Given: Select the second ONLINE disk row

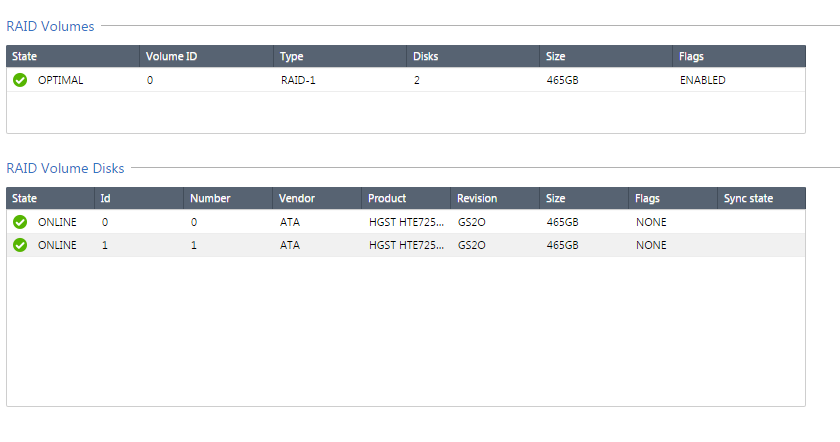Looking at the screenshot, I should (x=406, y=245).
